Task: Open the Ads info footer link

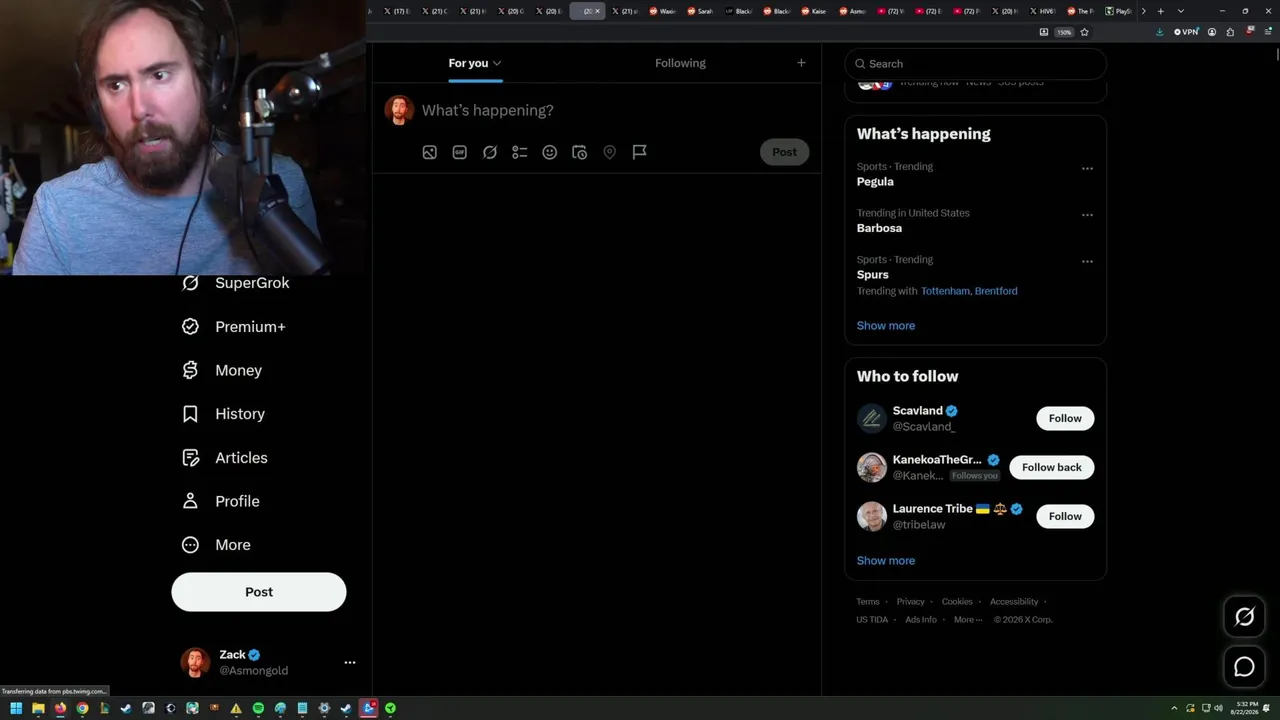Action: point(921,620)
